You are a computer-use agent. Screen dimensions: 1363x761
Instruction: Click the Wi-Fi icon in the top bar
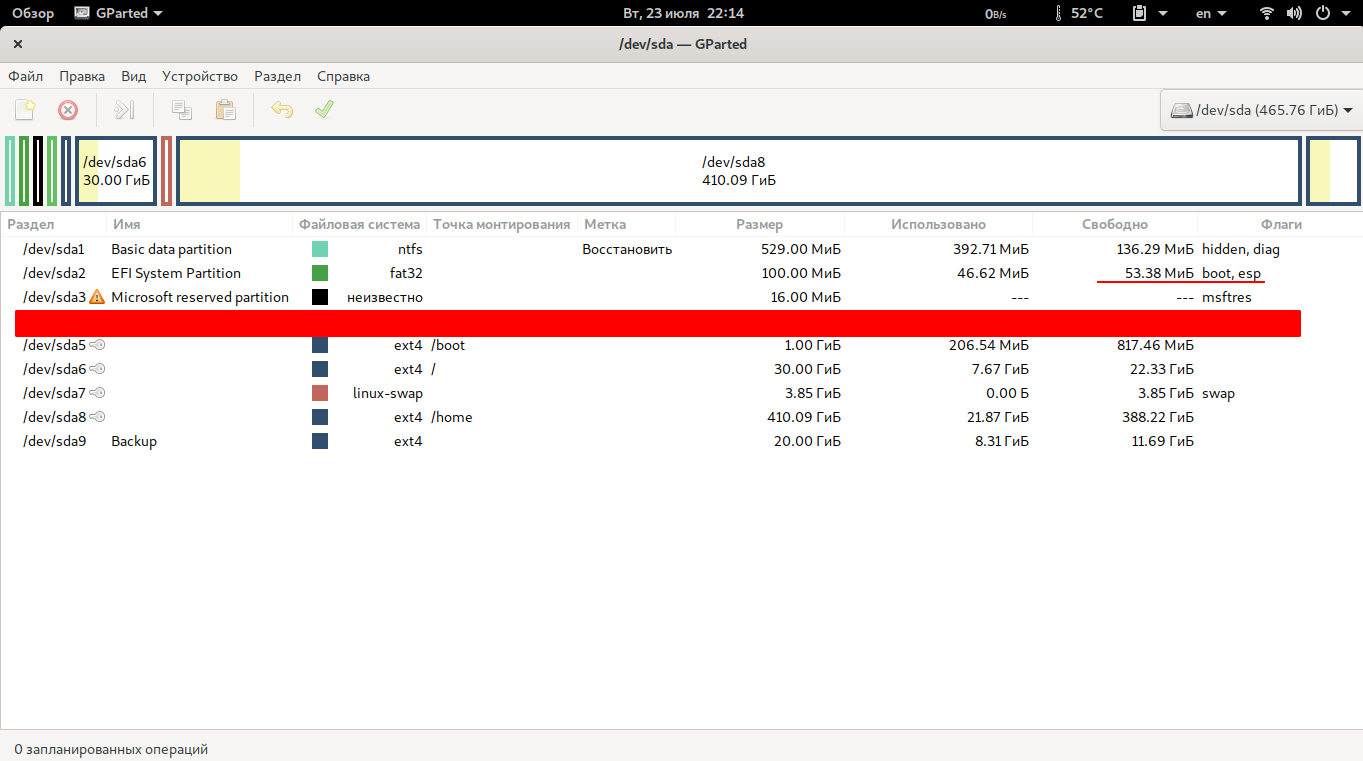1268,13
